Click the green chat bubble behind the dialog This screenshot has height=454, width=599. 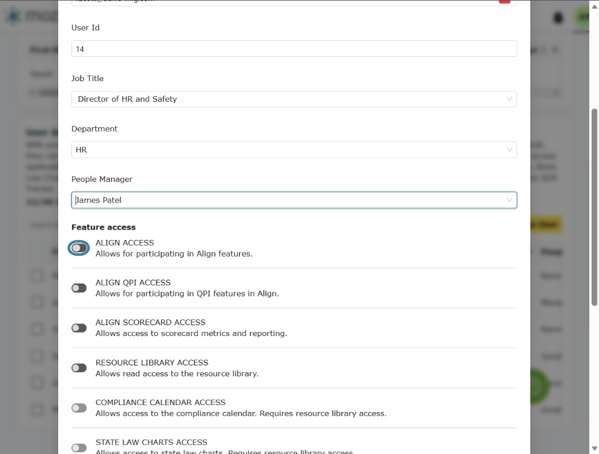(539, 386)
